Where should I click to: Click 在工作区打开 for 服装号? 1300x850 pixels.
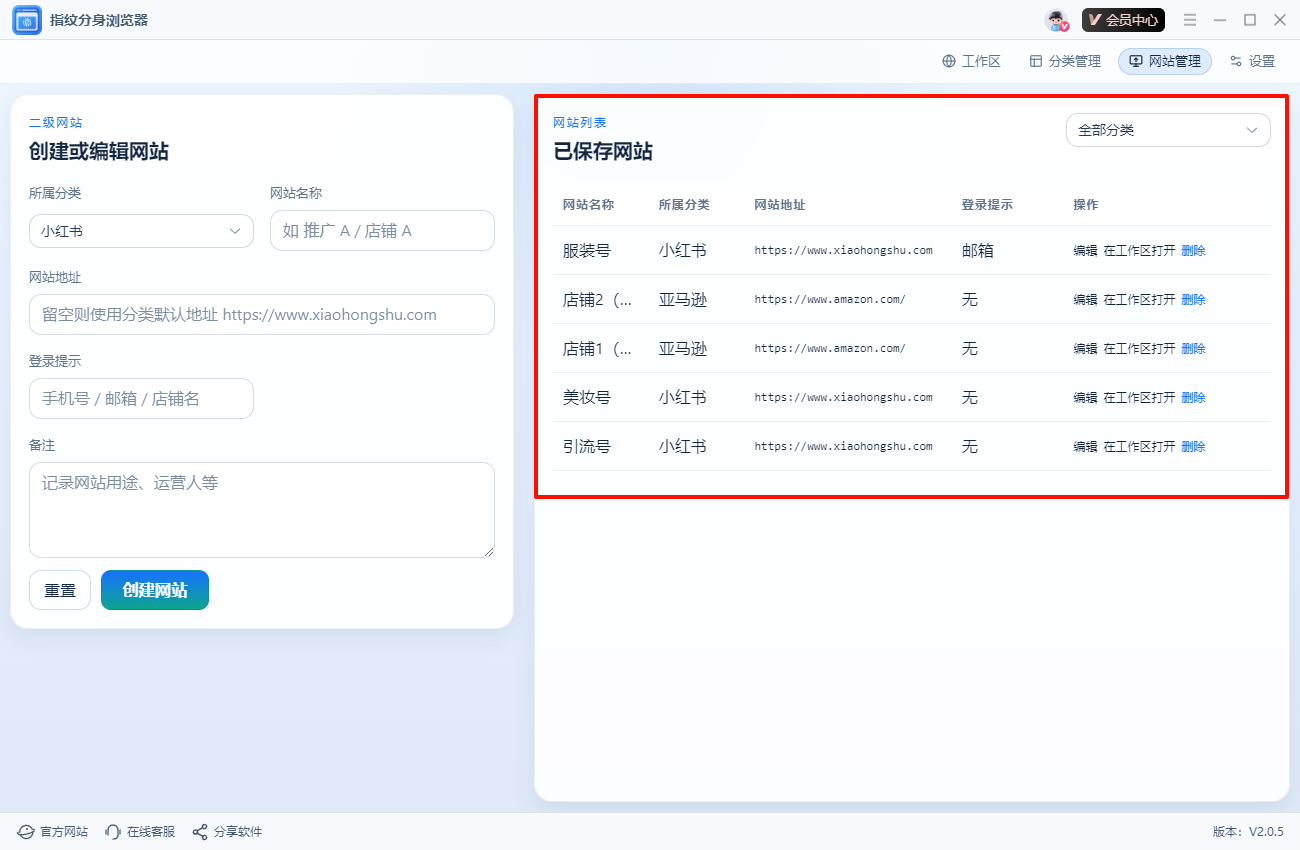click(x=1139, y=251)
